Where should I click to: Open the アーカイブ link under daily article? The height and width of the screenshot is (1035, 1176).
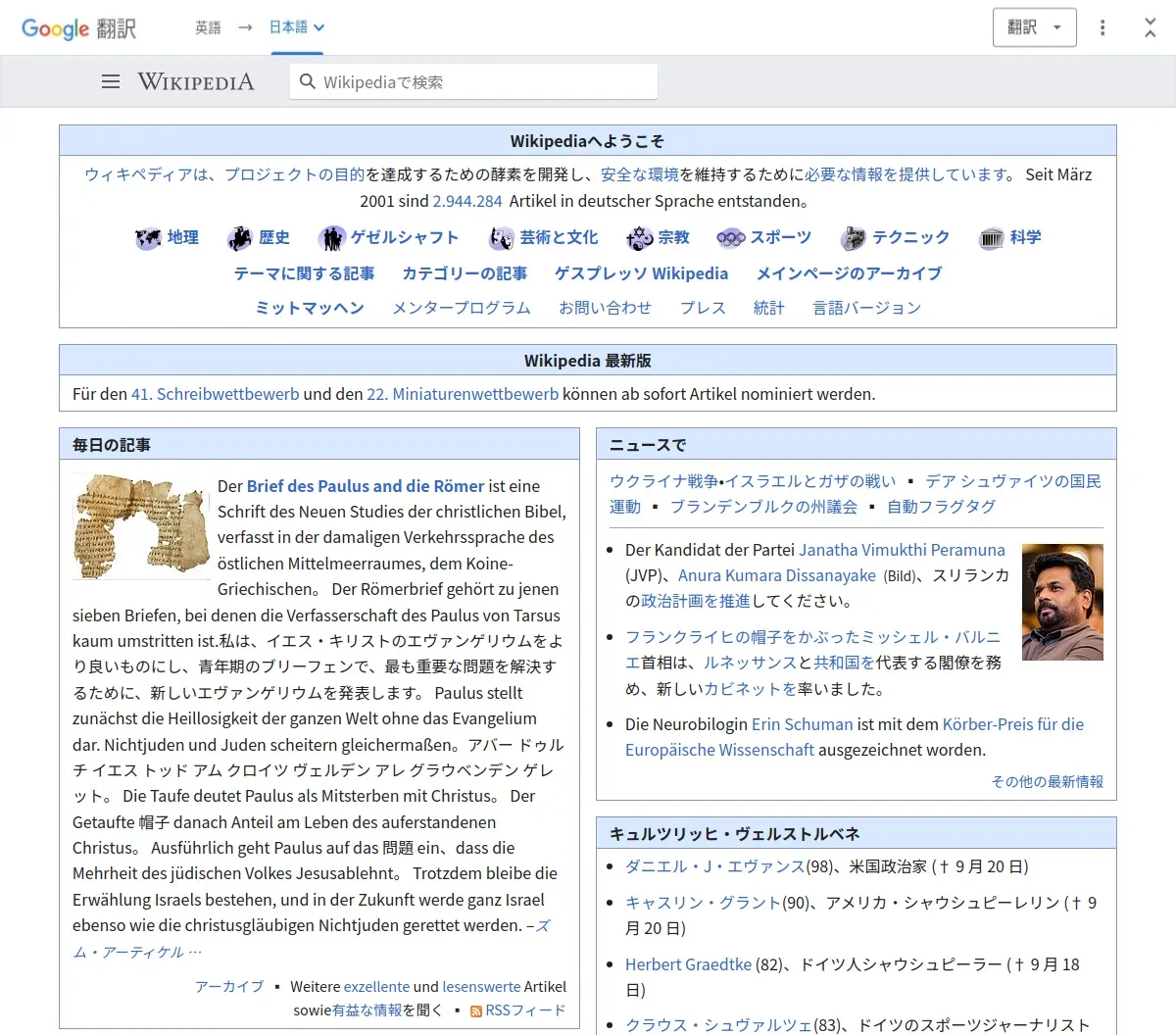[229, 986]
